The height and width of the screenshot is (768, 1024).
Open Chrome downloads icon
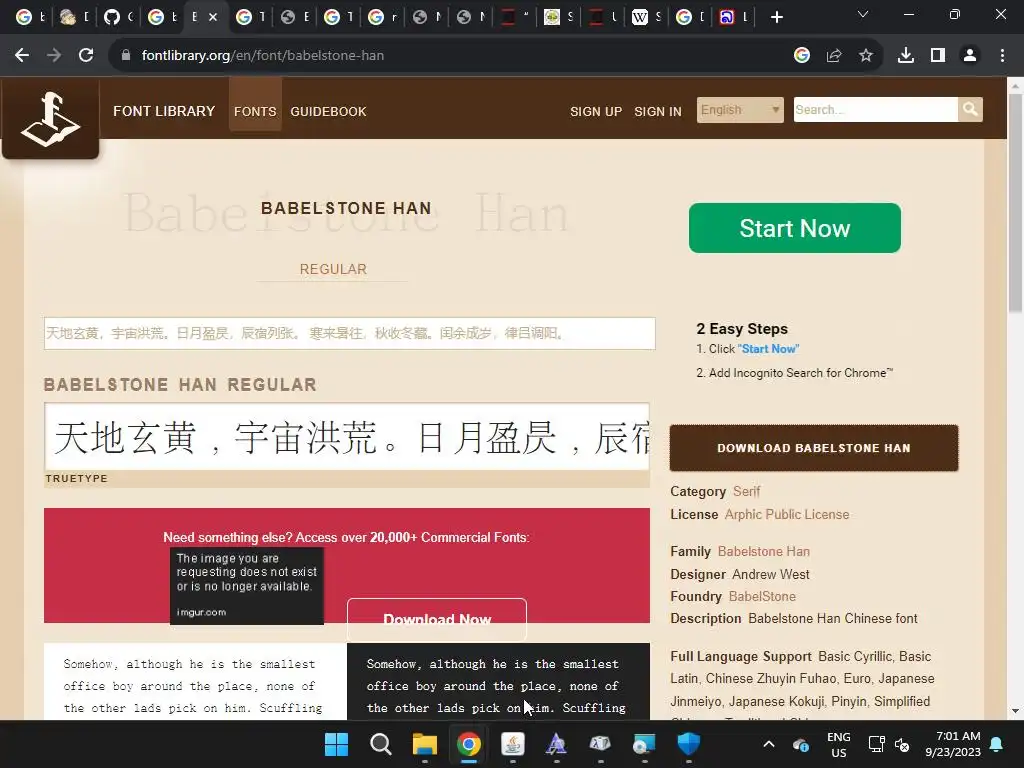[906, 56]
